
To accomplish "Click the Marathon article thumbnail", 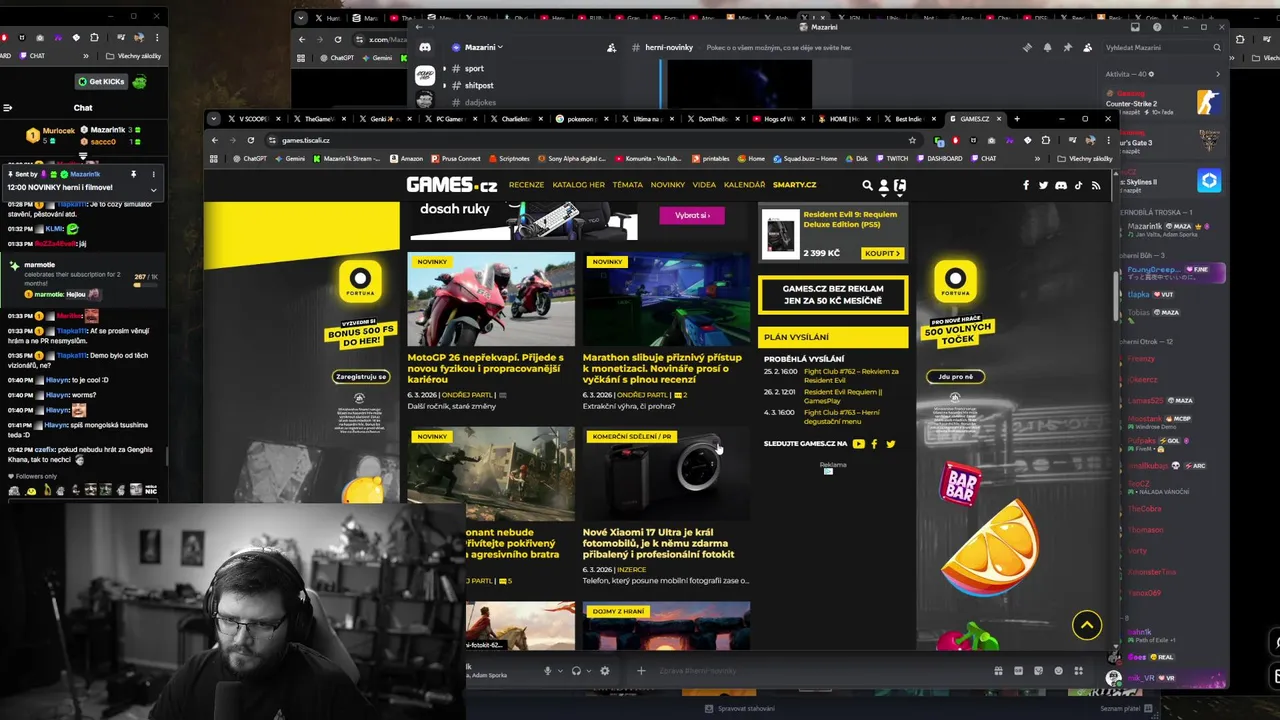I will 667,300.
